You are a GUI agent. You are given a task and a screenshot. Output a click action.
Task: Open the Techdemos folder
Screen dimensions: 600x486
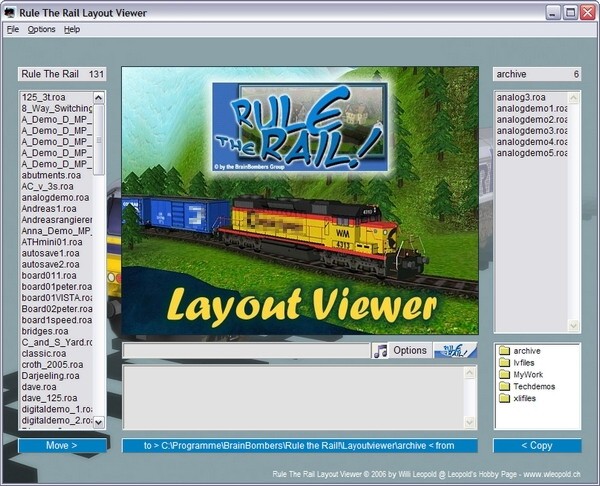pos(531,386)
